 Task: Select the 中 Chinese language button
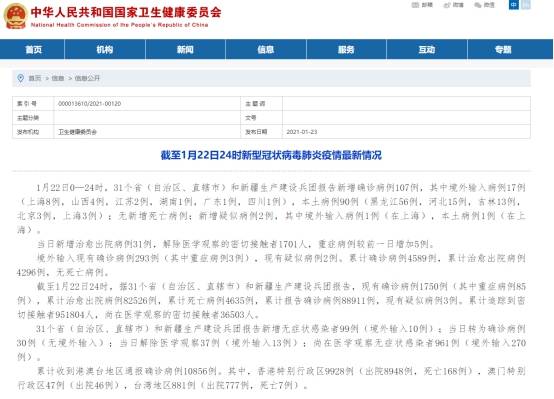tap(514, 5)
